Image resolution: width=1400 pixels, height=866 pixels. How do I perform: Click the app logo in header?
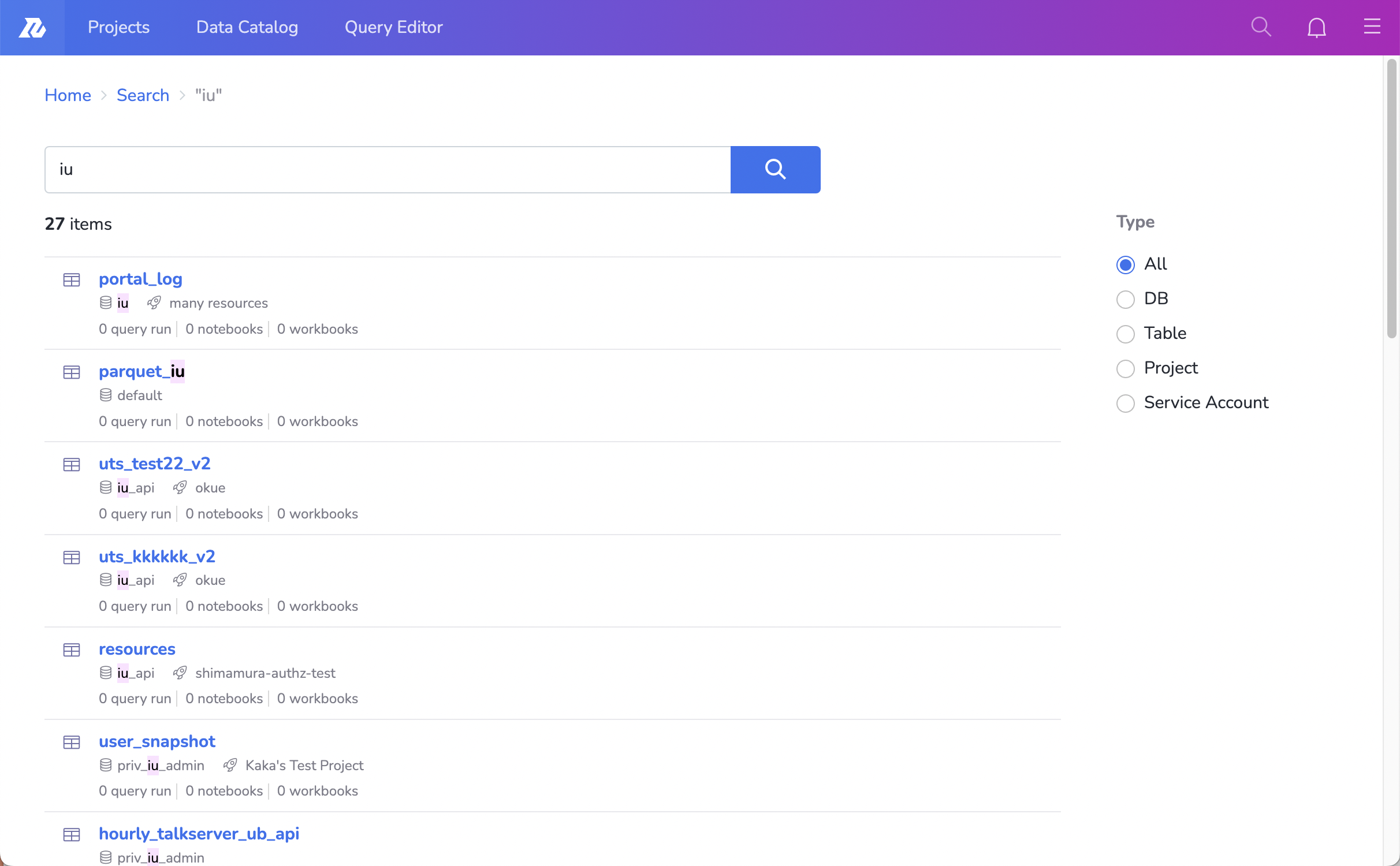(x=32, y=27)
